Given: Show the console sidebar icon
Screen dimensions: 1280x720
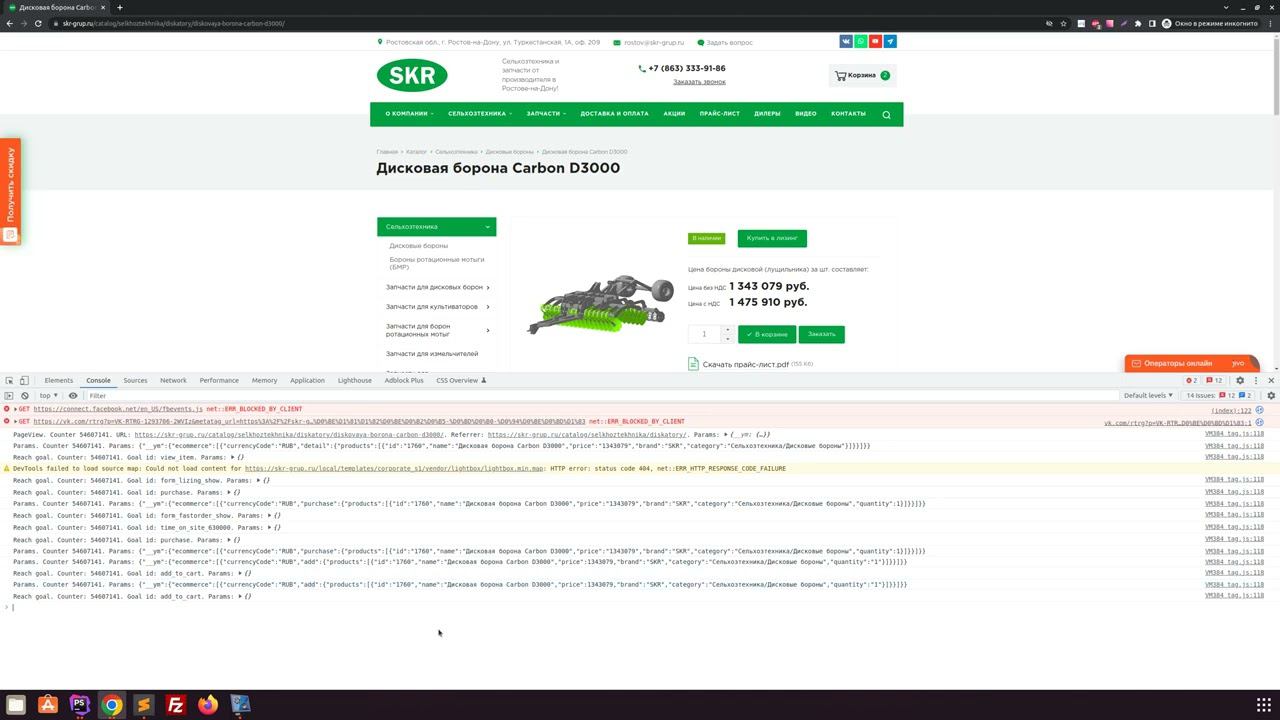Looking at the screenshot, I should pos(9,395).
